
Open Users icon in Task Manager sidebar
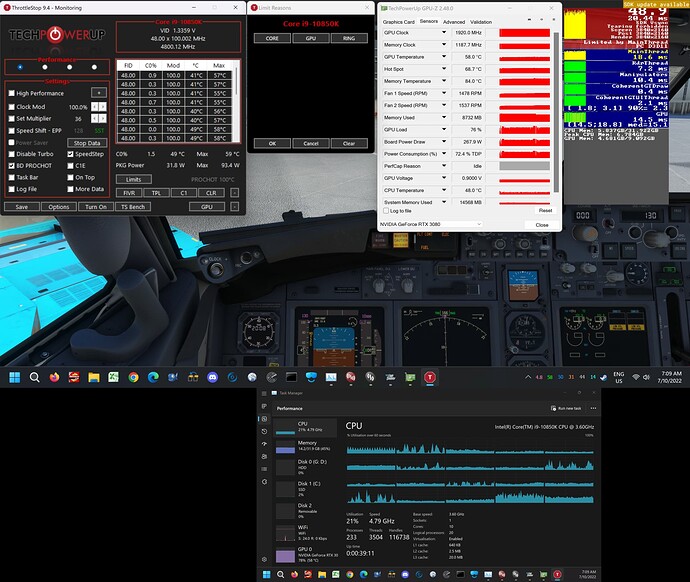coord(264,457)
